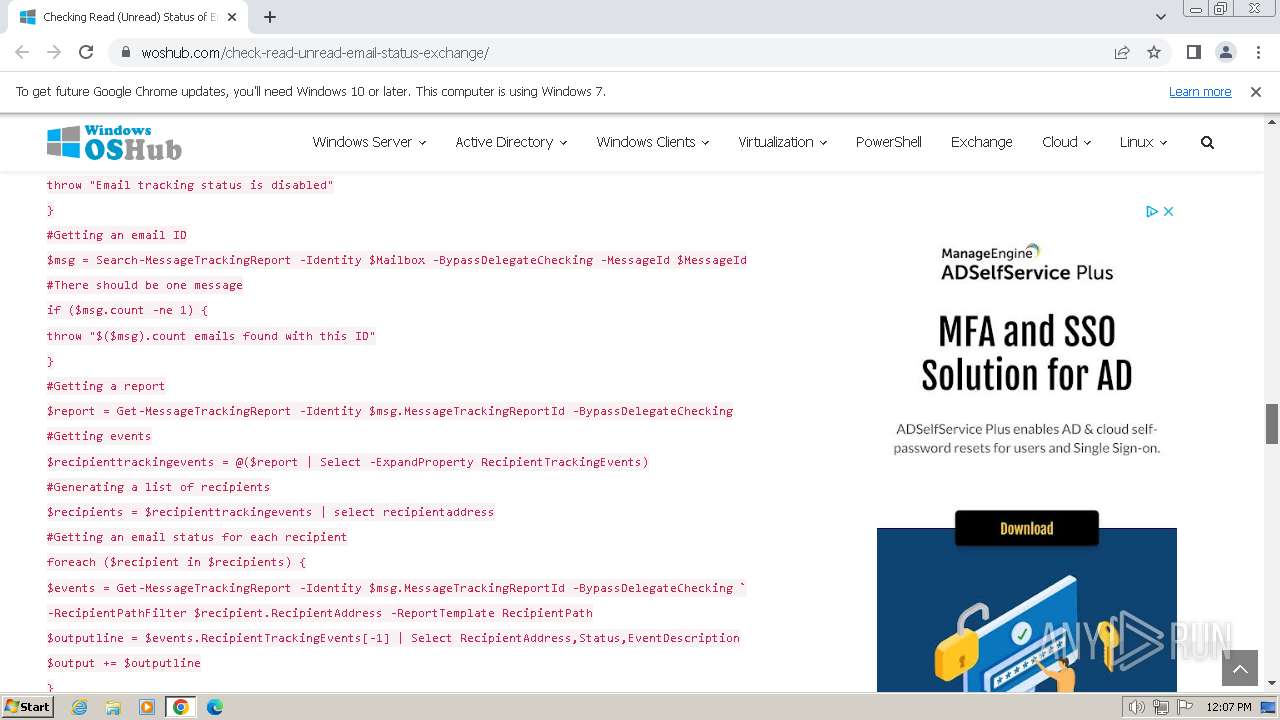1280x720 pixels.
Task: Click the 'if ($msg.count -ne 1) {' line
Action: (128, 310)
